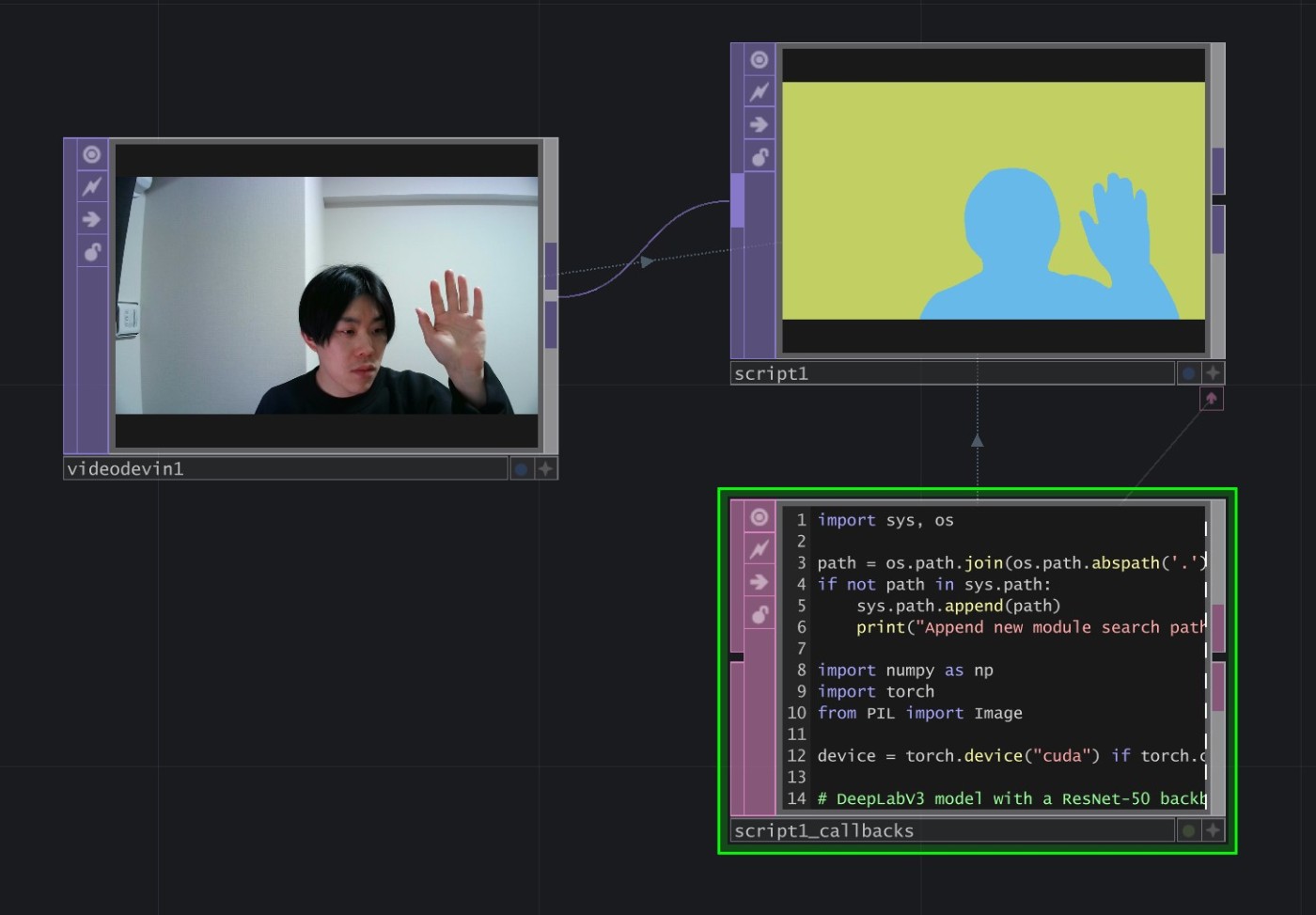The height and width of the screenshot is (915, 1316).
Task: Click the script1 segmentation output viewer
Action: (994, 201)
